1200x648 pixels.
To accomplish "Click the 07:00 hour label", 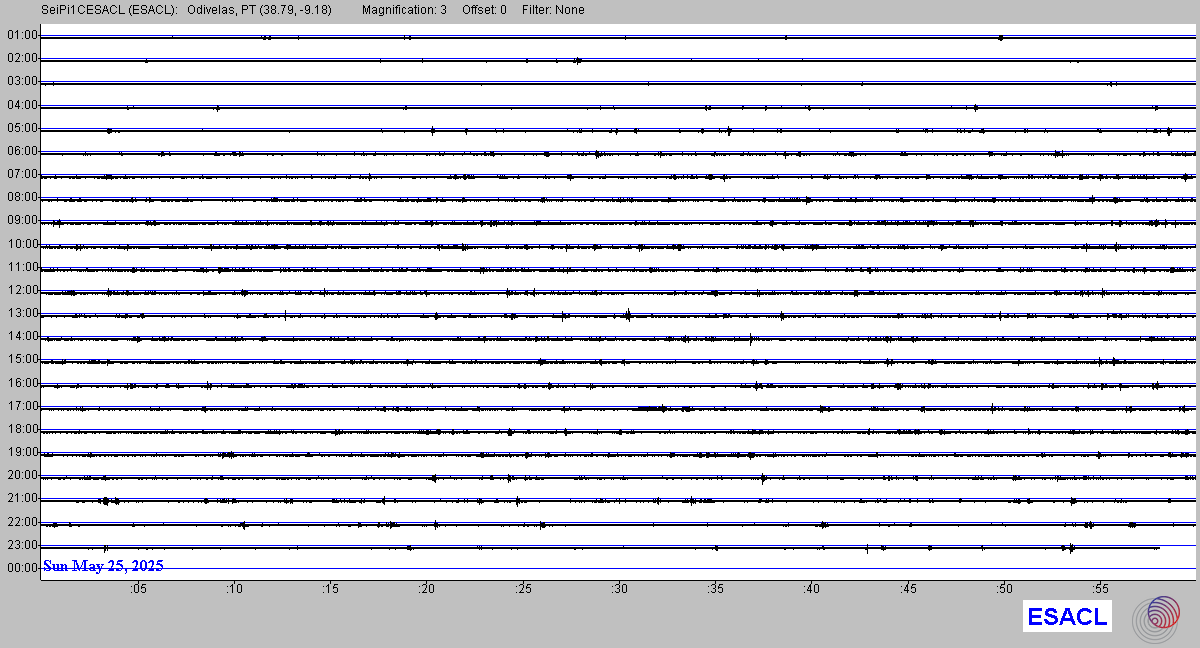I will coord(22,174).
